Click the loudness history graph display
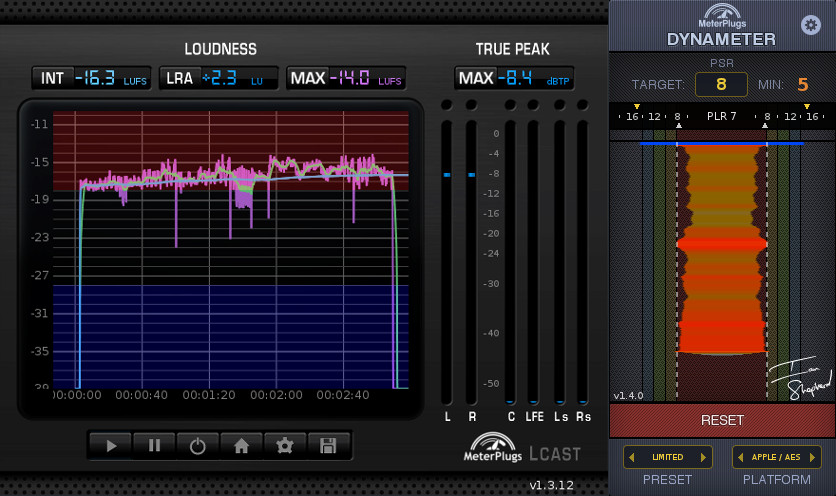Viewport: 836px width, 496px height. (231, 250)
